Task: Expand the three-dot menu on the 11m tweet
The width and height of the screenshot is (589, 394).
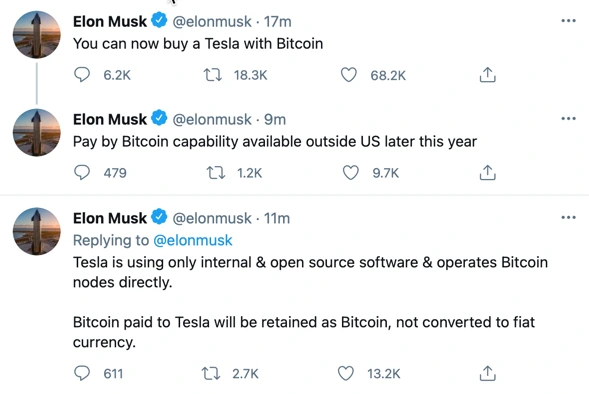Action: pos(568,217)
